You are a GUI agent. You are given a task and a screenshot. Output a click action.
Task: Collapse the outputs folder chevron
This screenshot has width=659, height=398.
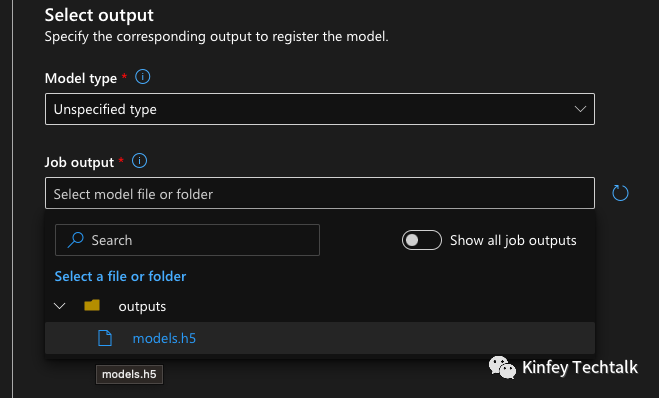click(60, 306)
